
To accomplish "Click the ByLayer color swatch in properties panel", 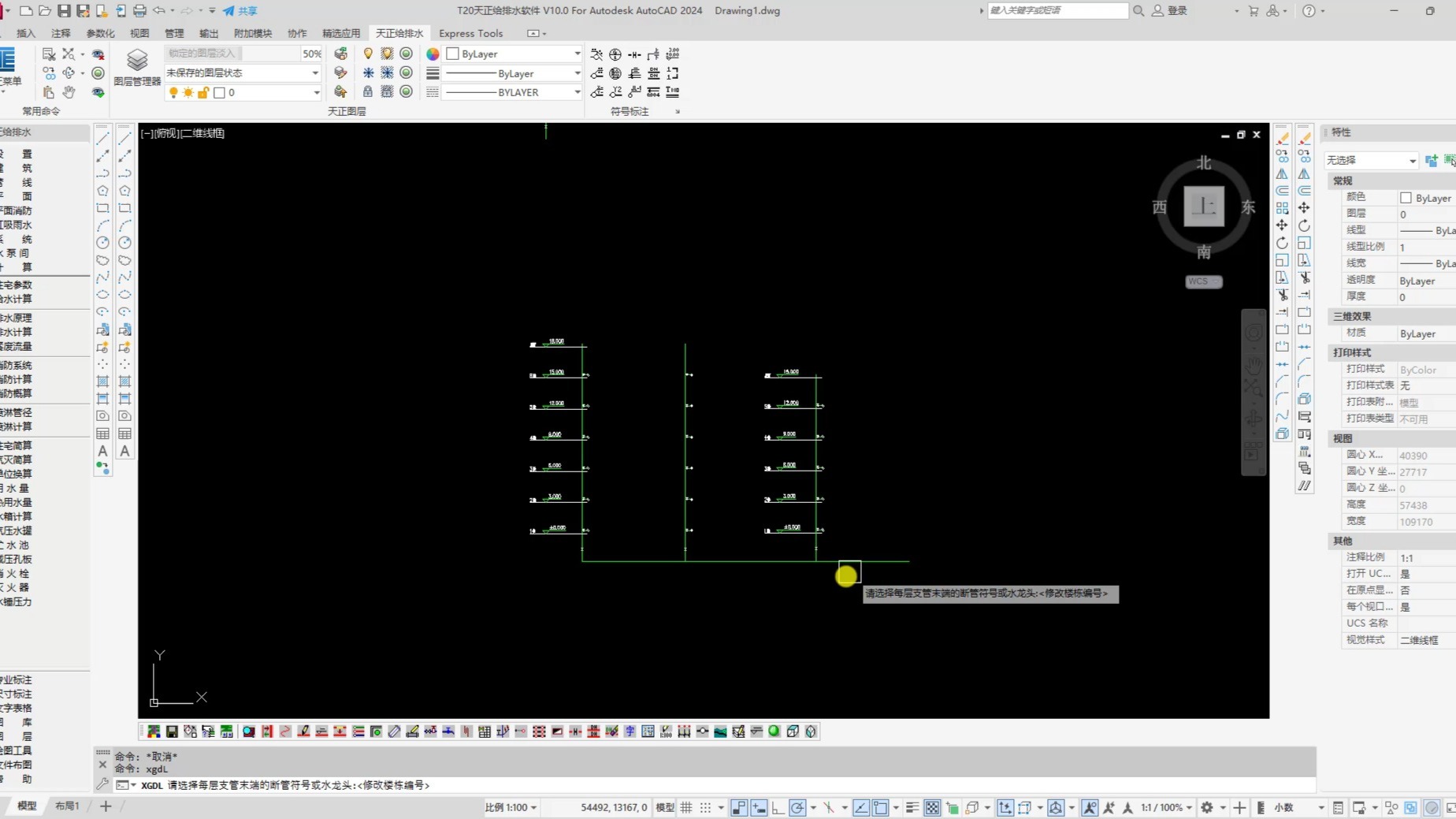I will pyautogui.click(x=1406, y=198).
